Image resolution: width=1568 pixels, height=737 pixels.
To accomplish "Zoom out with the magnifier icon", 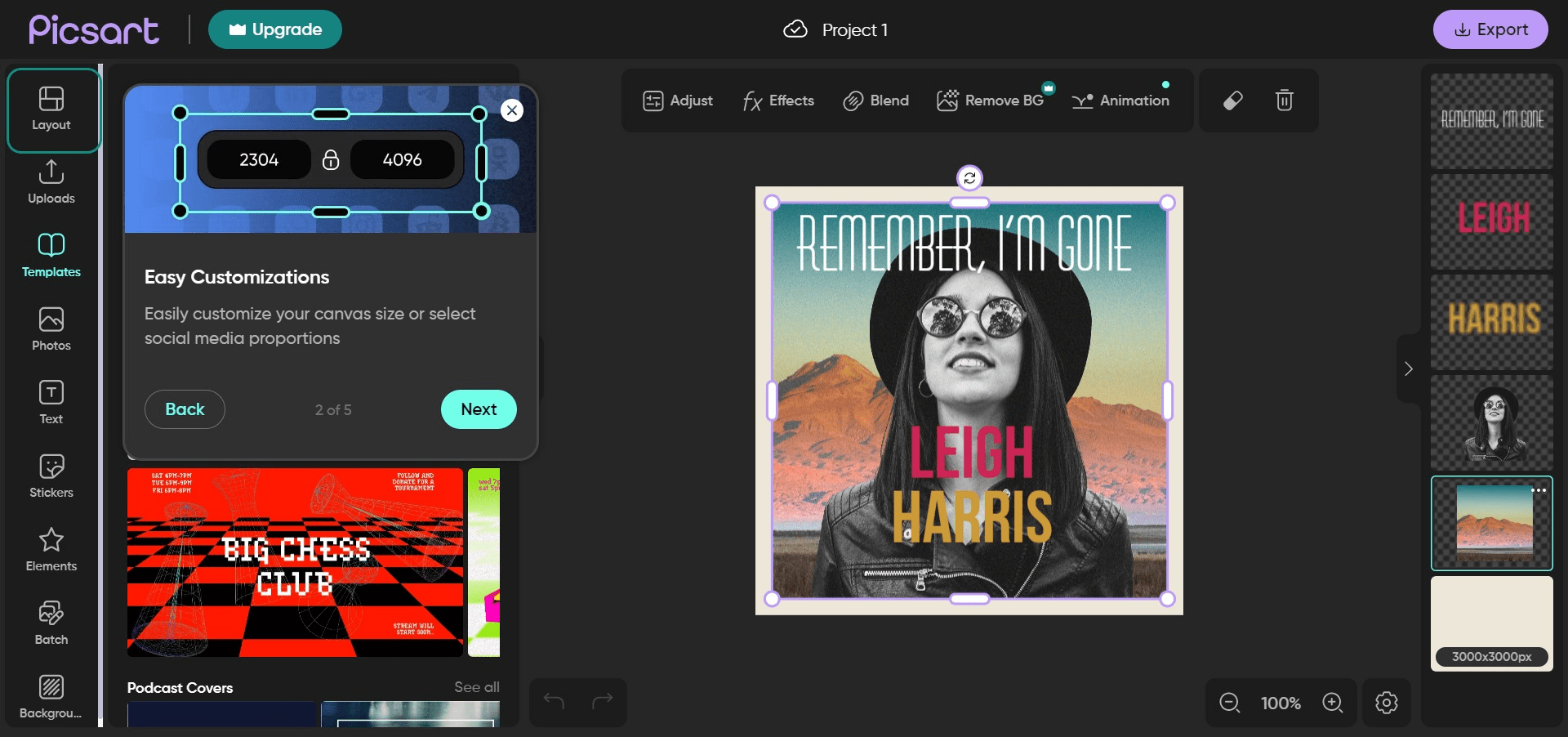I will (1229, 702).
